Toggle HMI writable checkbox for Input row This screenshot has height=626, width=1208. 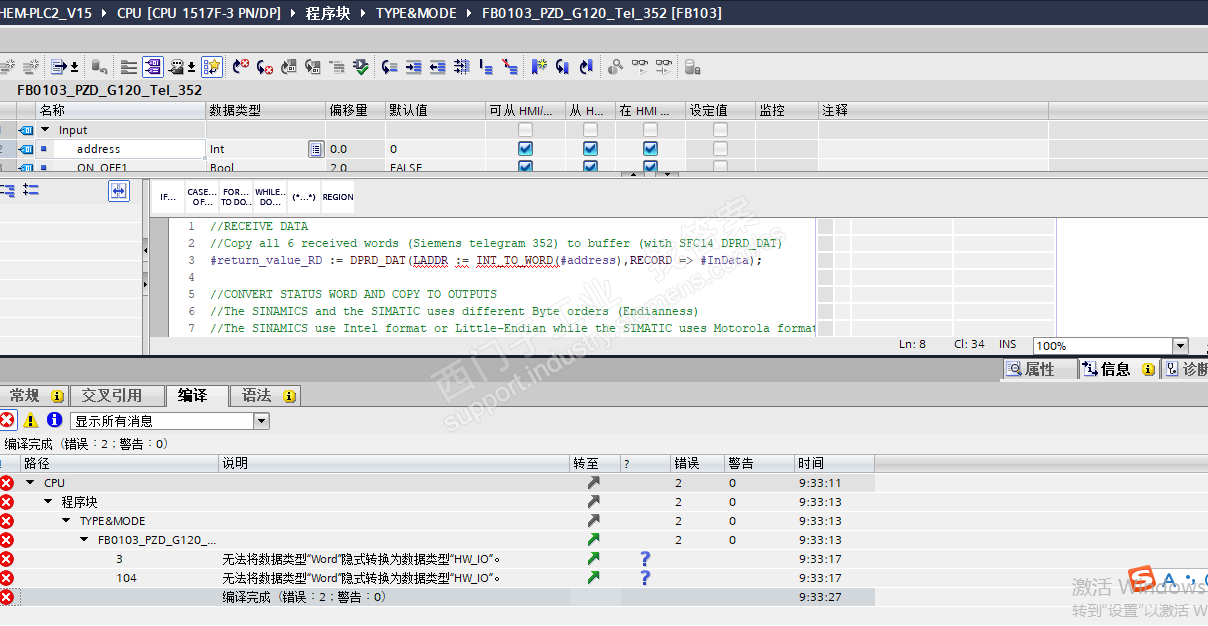point(590,130)
